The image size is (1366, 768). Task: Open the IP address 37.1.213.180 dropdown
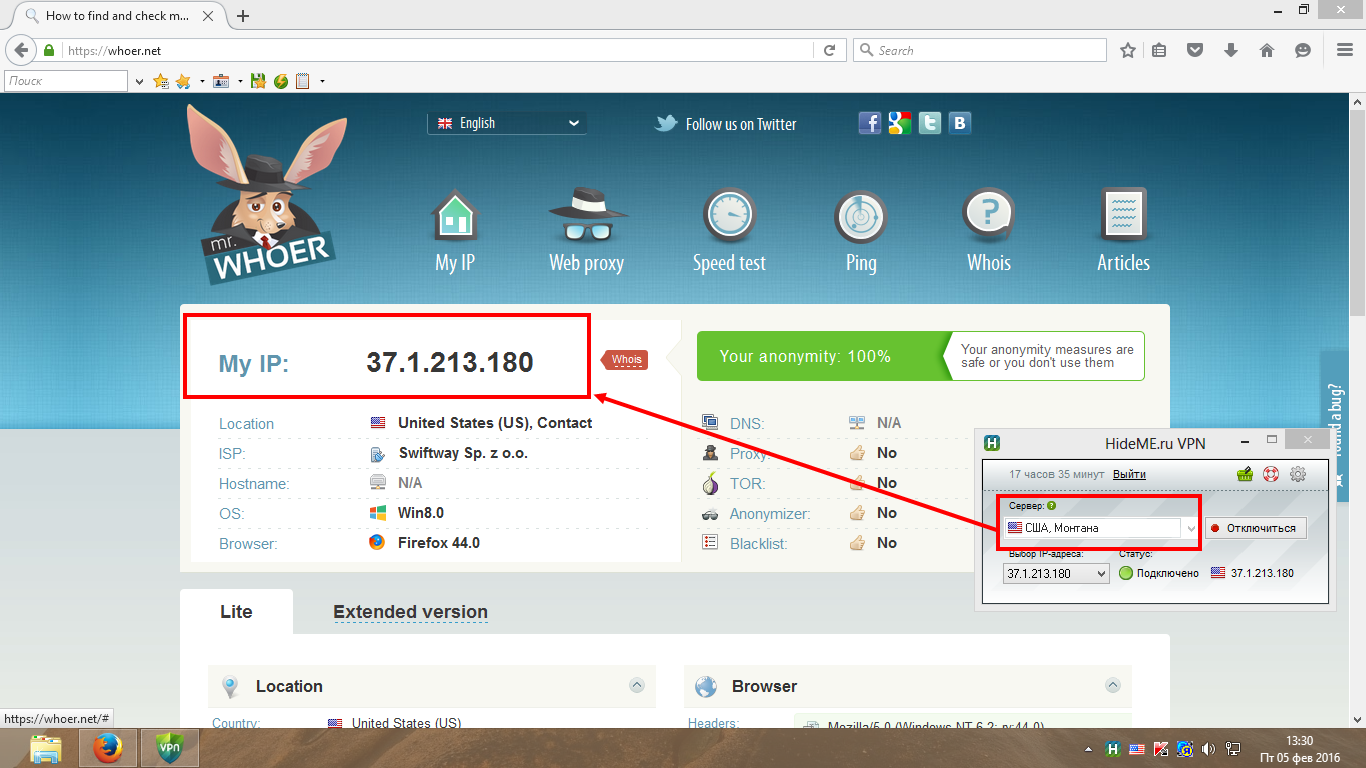[x=1056, y=573]
